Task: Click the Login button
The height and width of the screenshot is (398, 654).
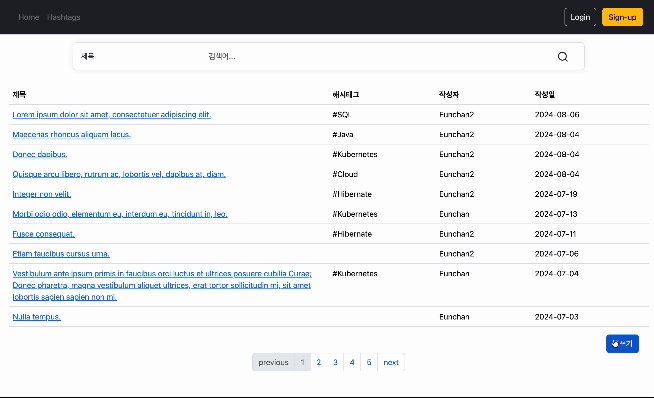Action: [x=580, y=17]
